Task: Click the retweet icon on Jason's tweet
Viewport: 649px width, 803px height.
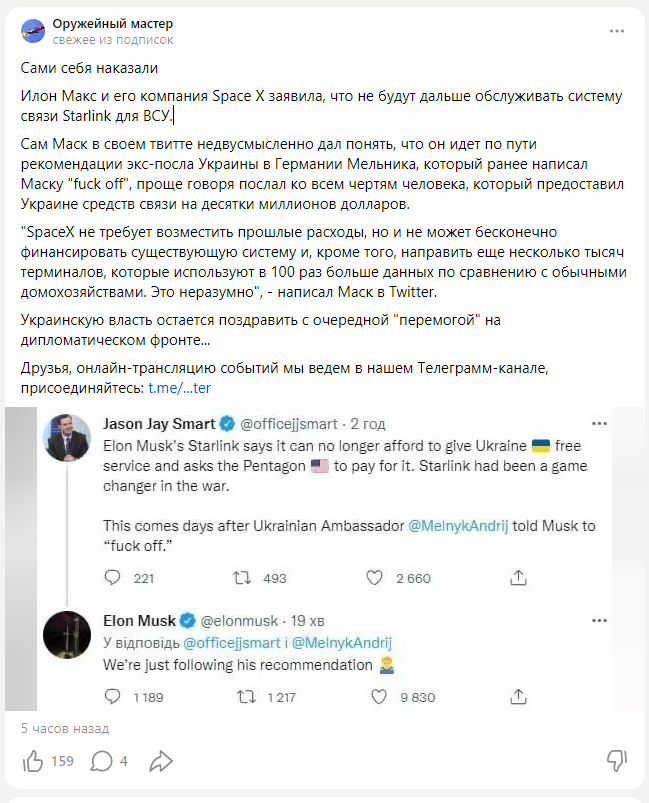Action: pyautogui.click(x=241, y=578)
